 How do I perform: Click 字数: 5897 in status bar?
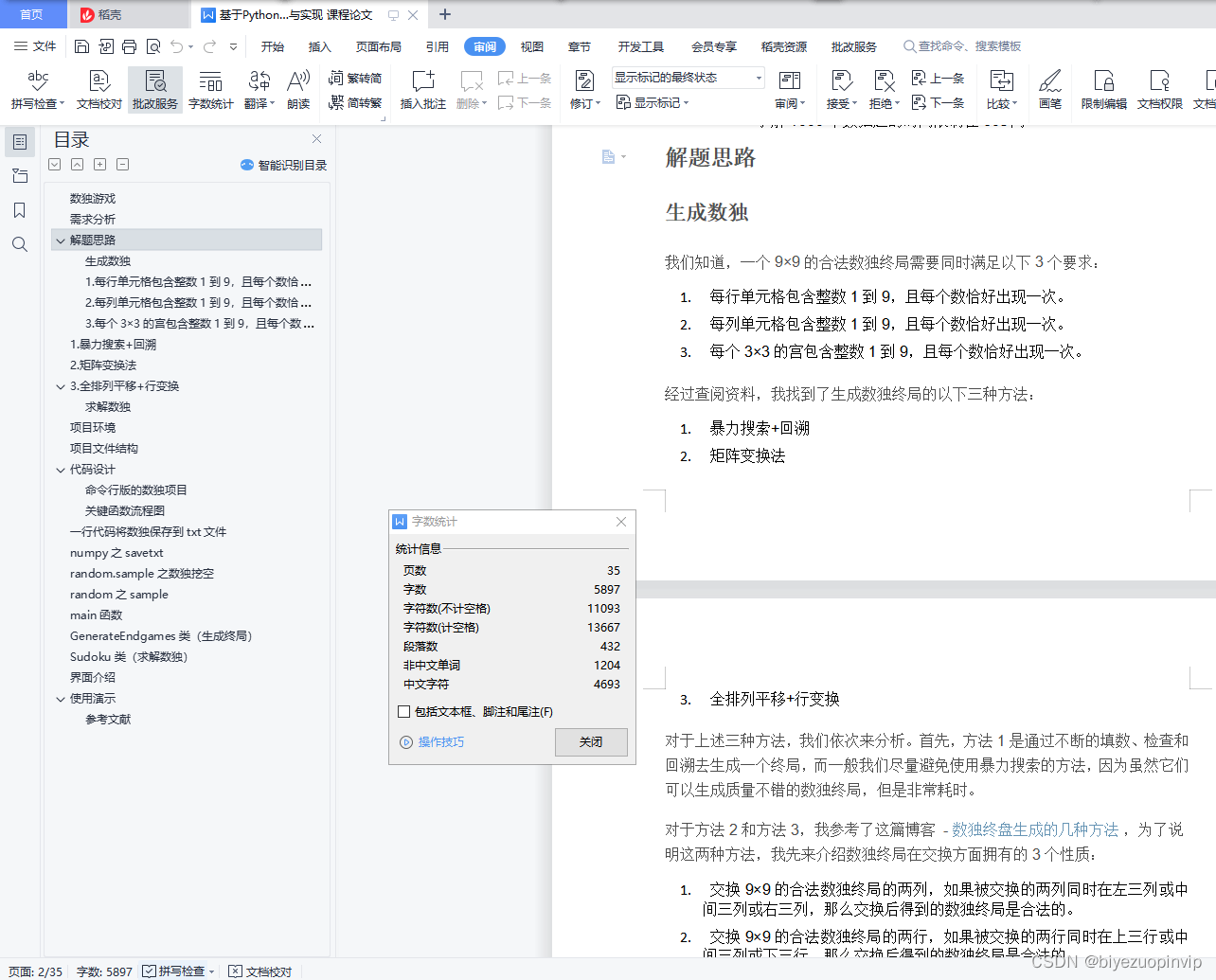click(x=104, y=971)
